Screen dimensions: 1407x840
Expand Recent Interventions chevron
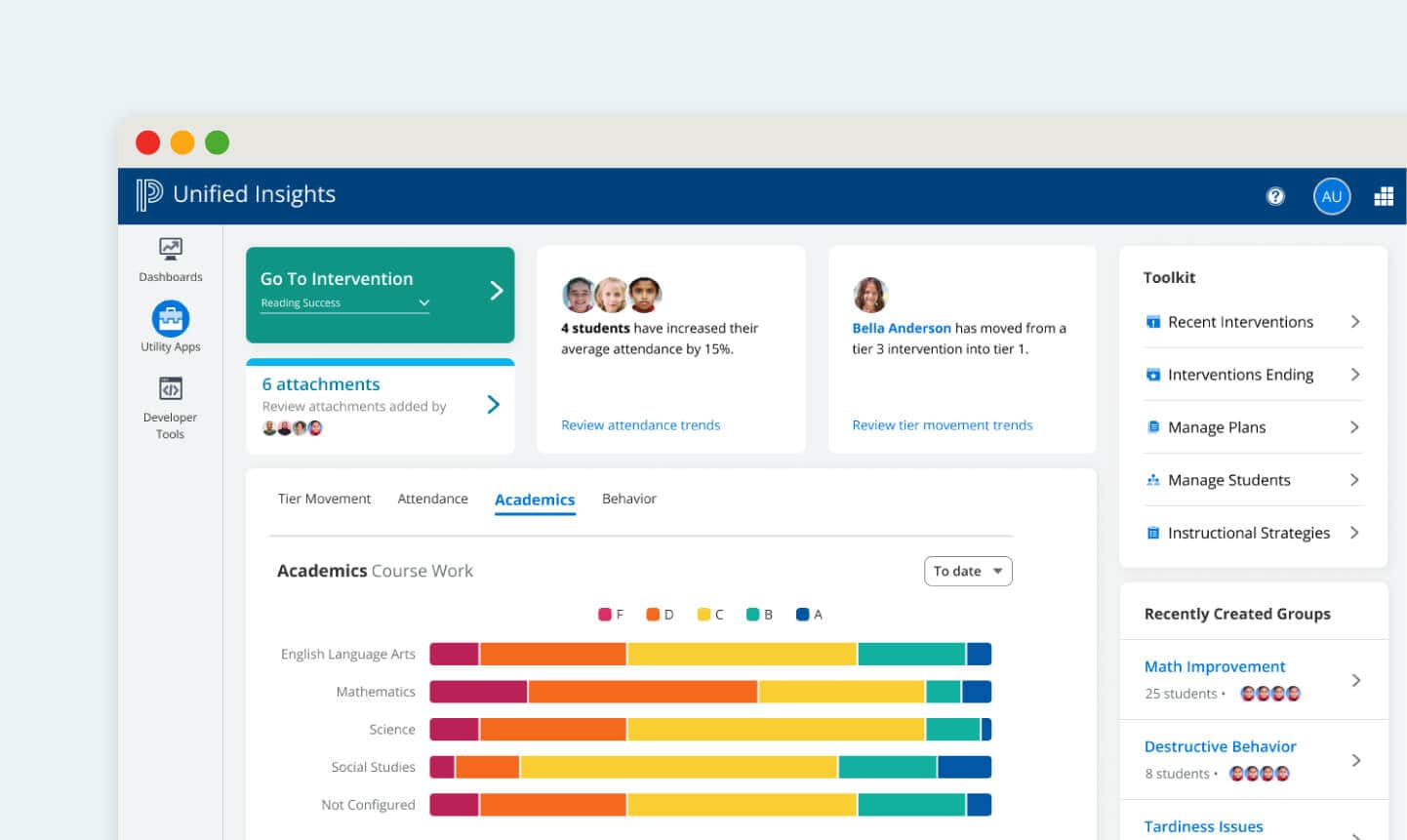[x=1355, y=322]
